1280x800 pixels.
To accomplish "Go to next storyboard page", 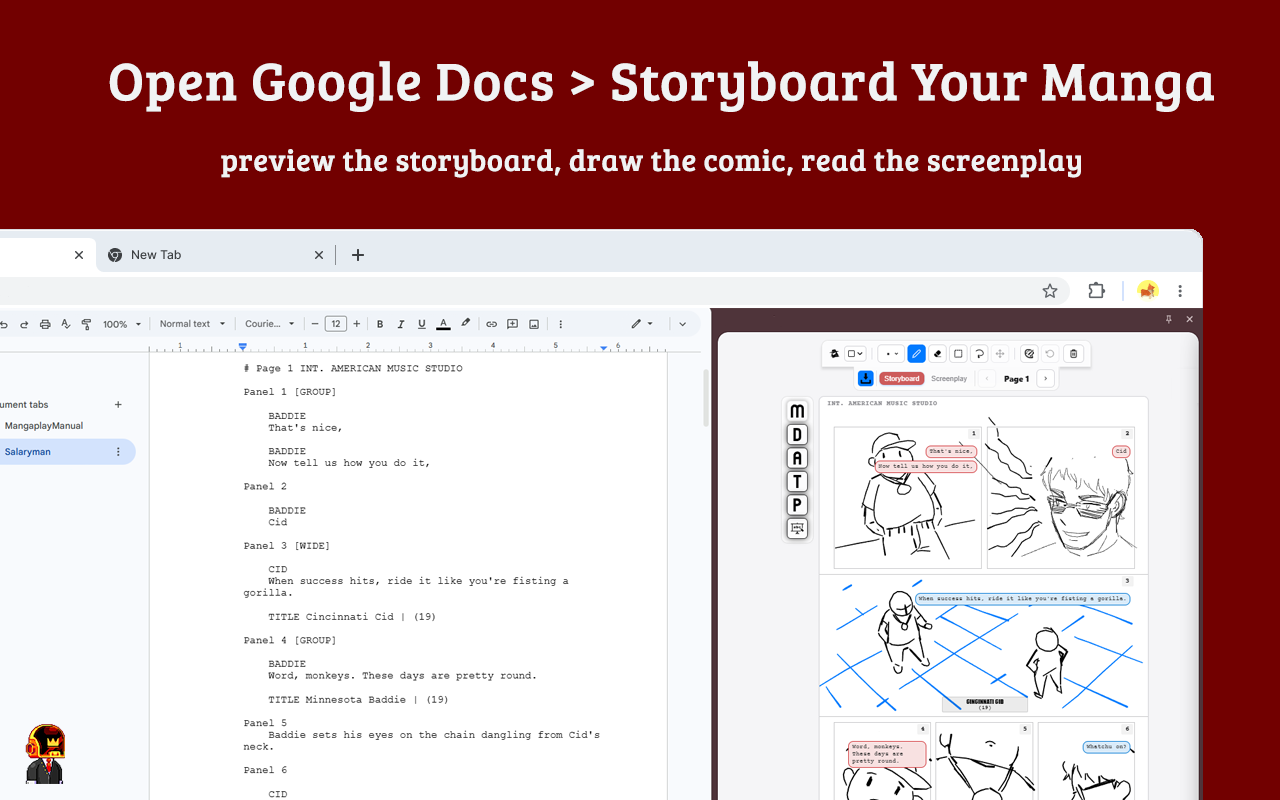I will click(1045, 379).
